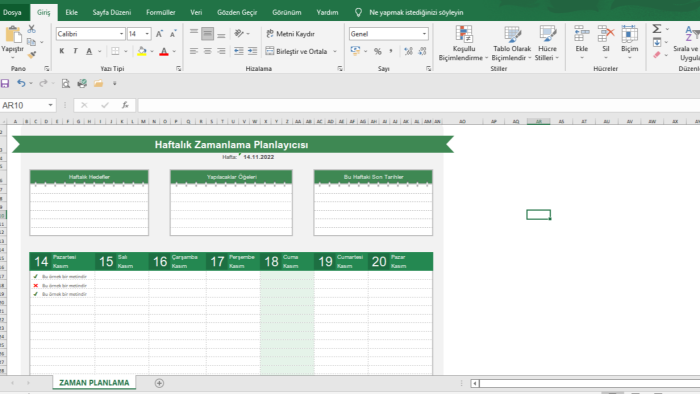Open the borders dropdown arrow
Viewport: 700px width, 394px height.
click(125, 52)
